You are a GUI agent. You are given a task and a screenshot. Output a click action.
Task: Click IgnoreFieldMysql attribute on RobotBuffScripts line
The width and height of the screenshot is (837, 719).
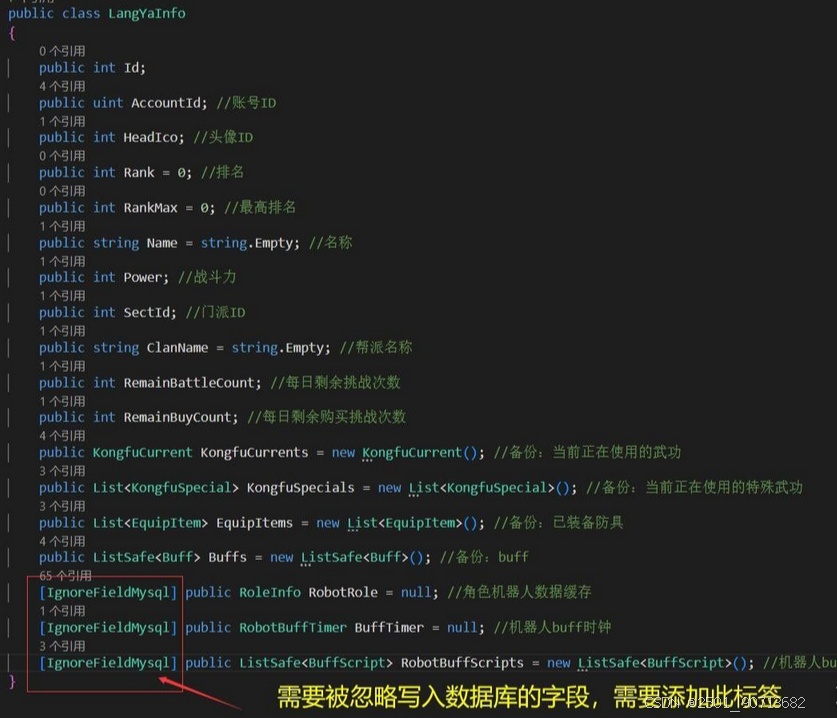108,662
